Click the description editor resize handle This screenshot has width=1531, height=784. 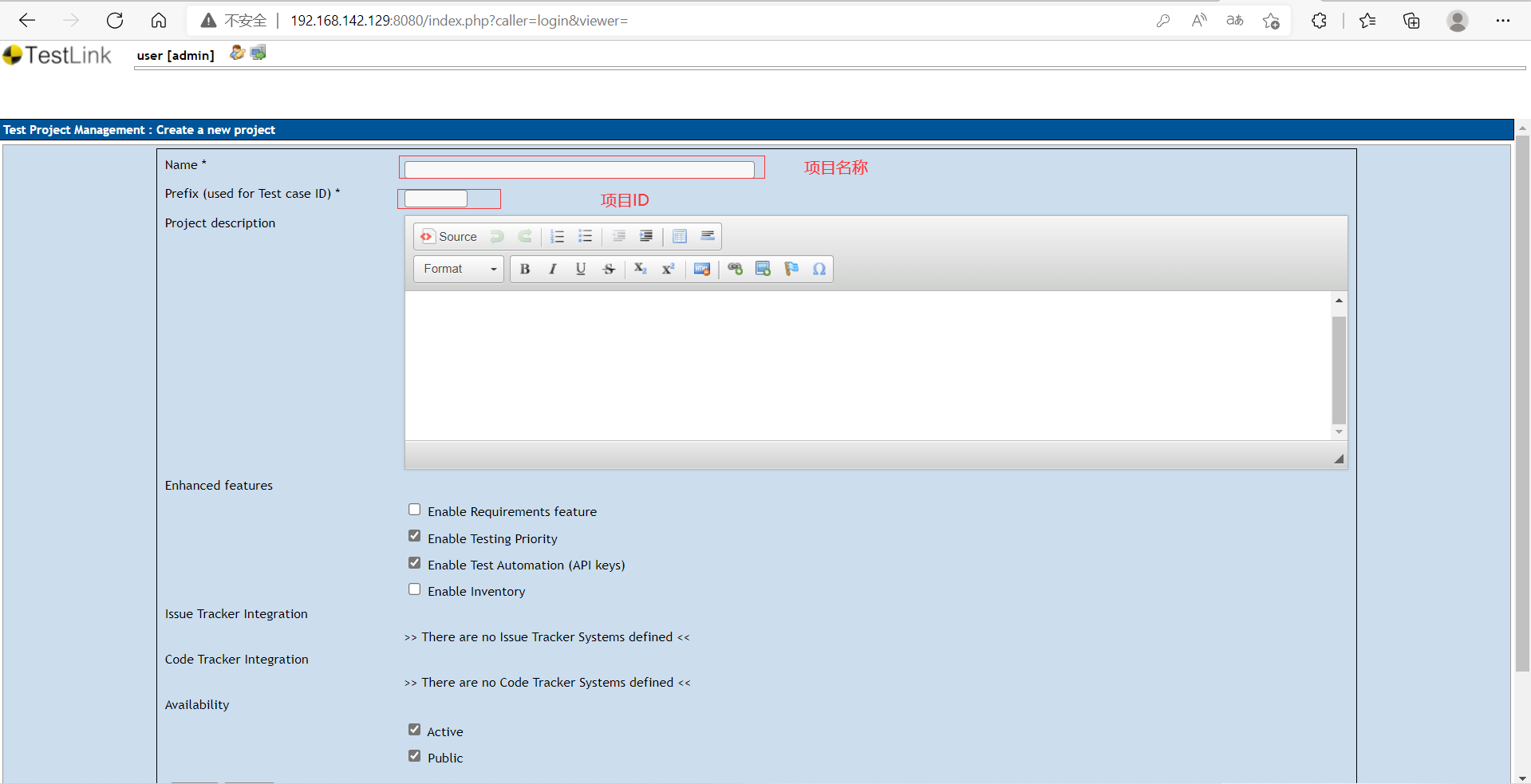[1339, 459]
